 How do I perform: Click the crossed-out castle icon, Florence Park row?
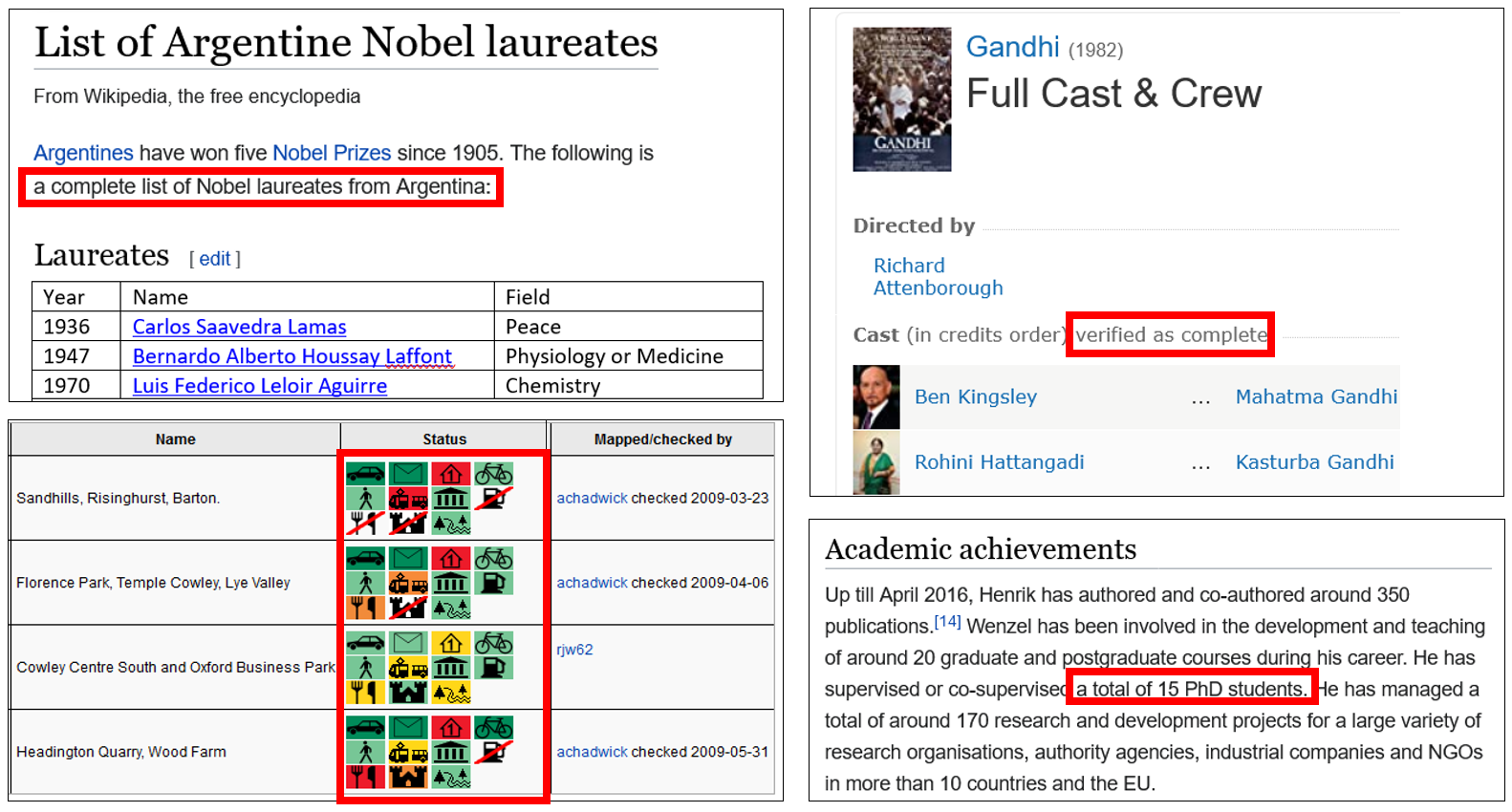coord(408,608)
